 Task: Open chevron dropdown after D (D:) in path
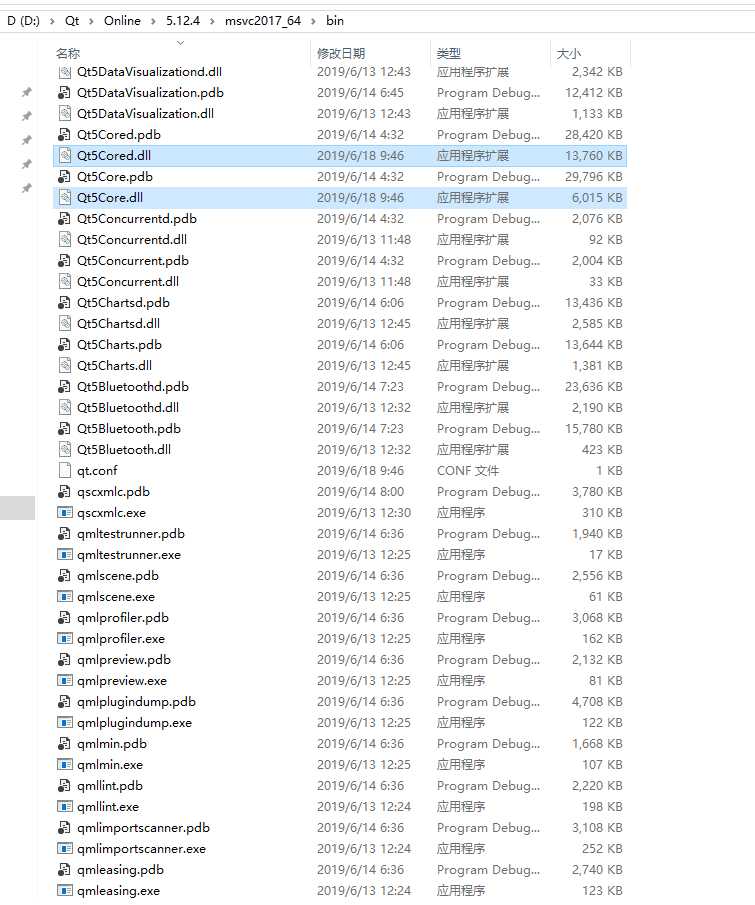(52, 21)
